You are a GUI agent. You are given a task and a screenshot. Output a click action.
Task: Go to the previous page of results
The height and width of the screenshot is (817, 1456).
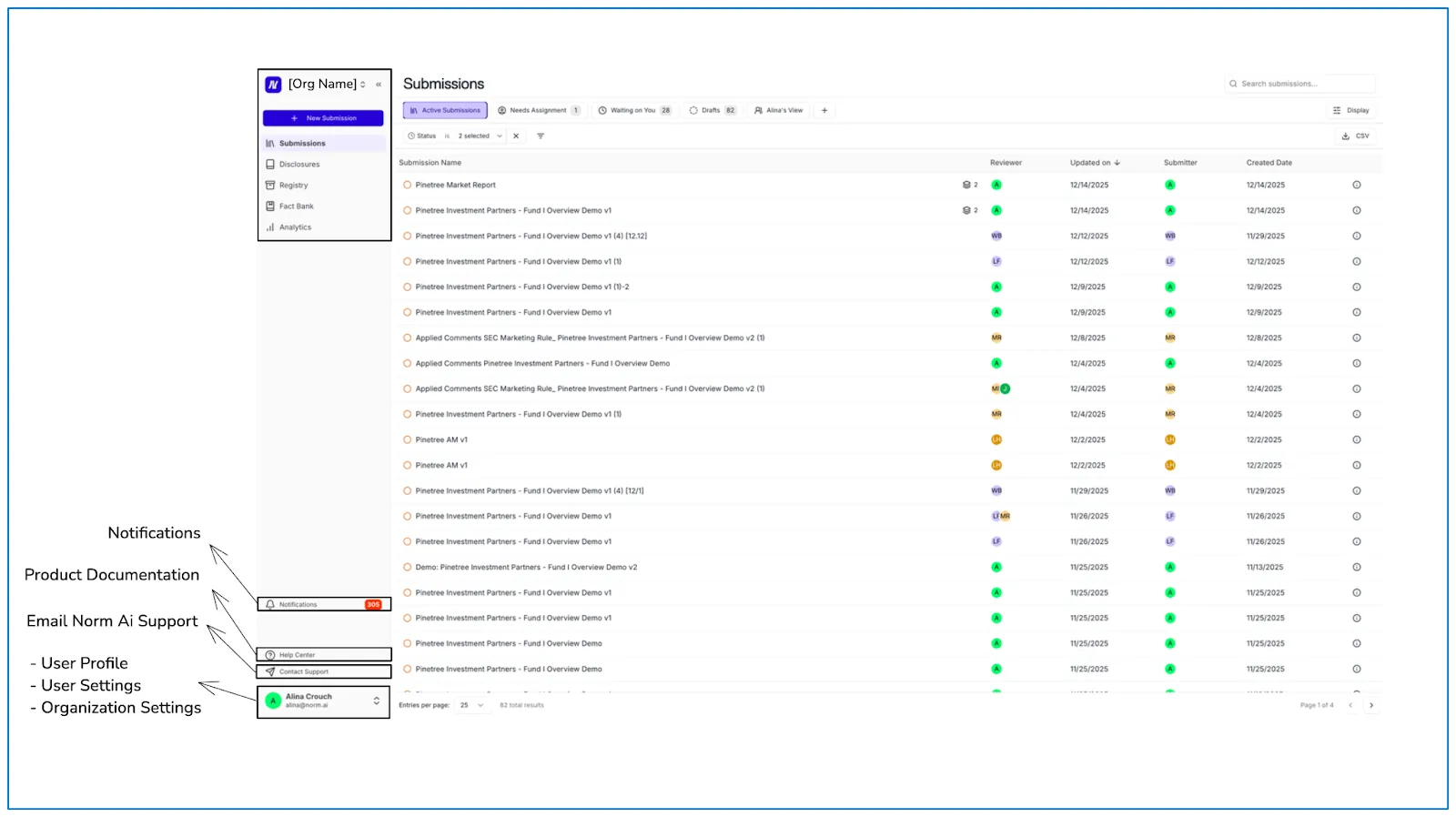1350,705
